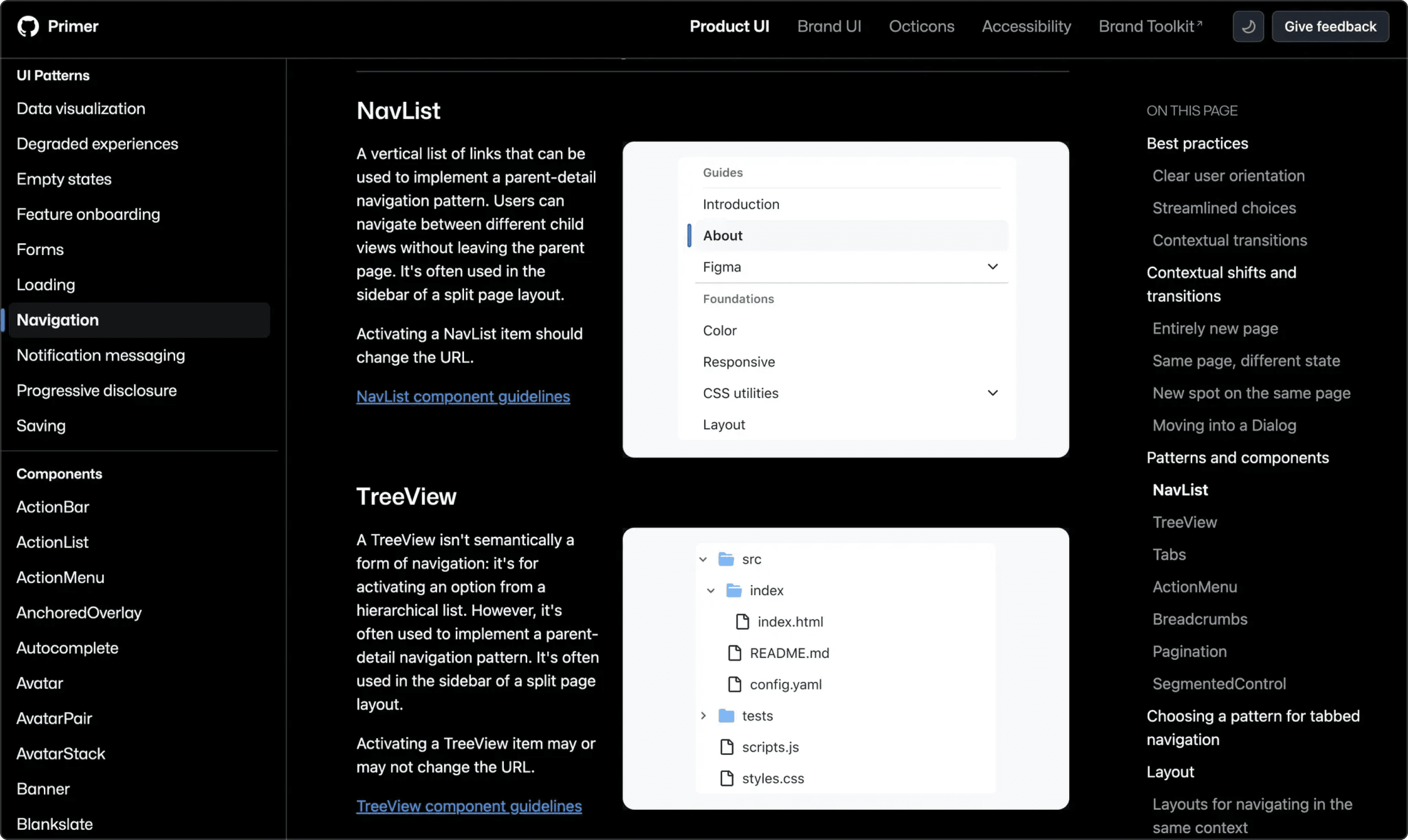Open Feature onboarding sidebar item
Image resolution: width=1408 pixels, height=840 pixels.
[x=88, y=215]
